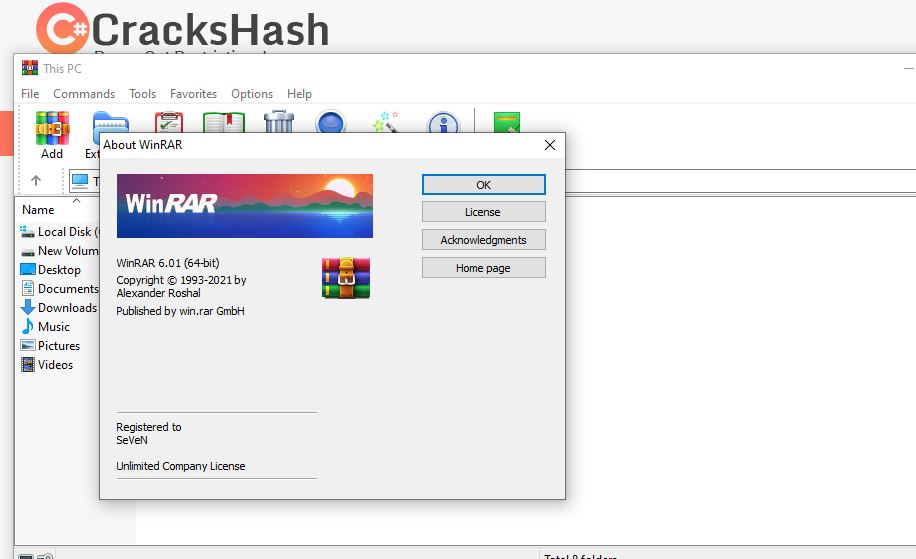Open the Commands menu
This screenshot has height=559, width=916.
(84, 93)
